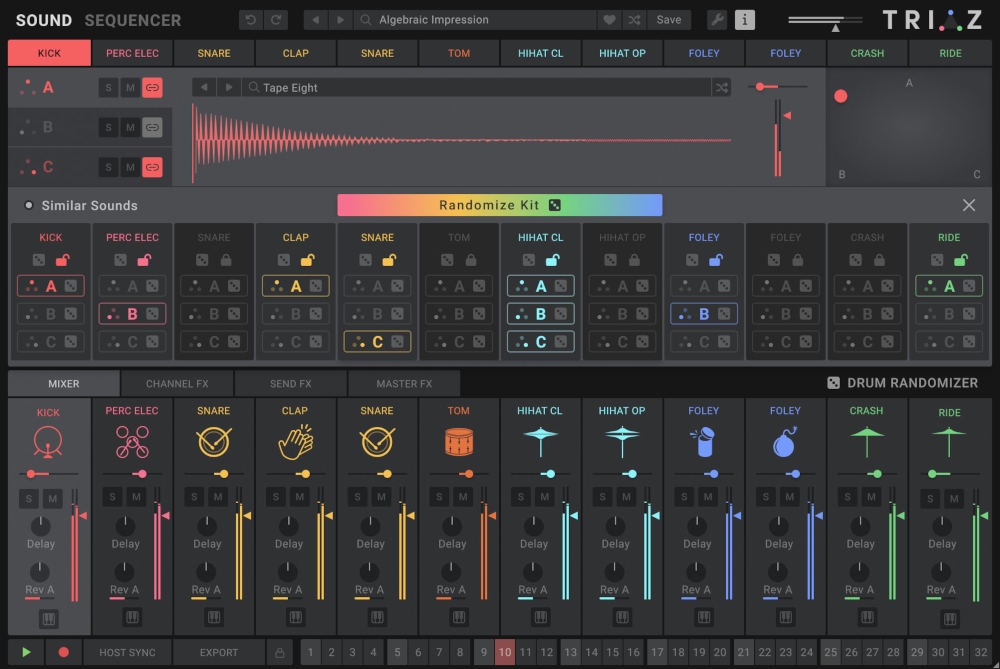
Task: Mute layer B of the kick sound
Action: click(x=129, y=127)
